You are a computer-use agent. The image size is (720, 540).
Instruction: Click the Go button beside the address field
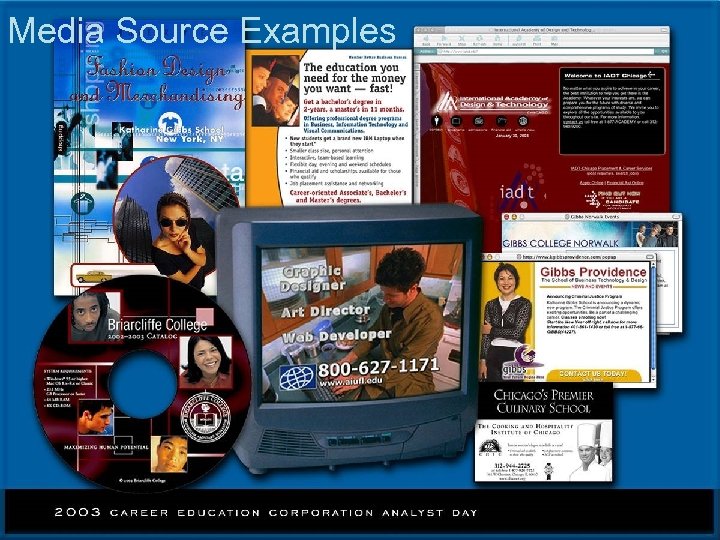(x=663, y=51)
